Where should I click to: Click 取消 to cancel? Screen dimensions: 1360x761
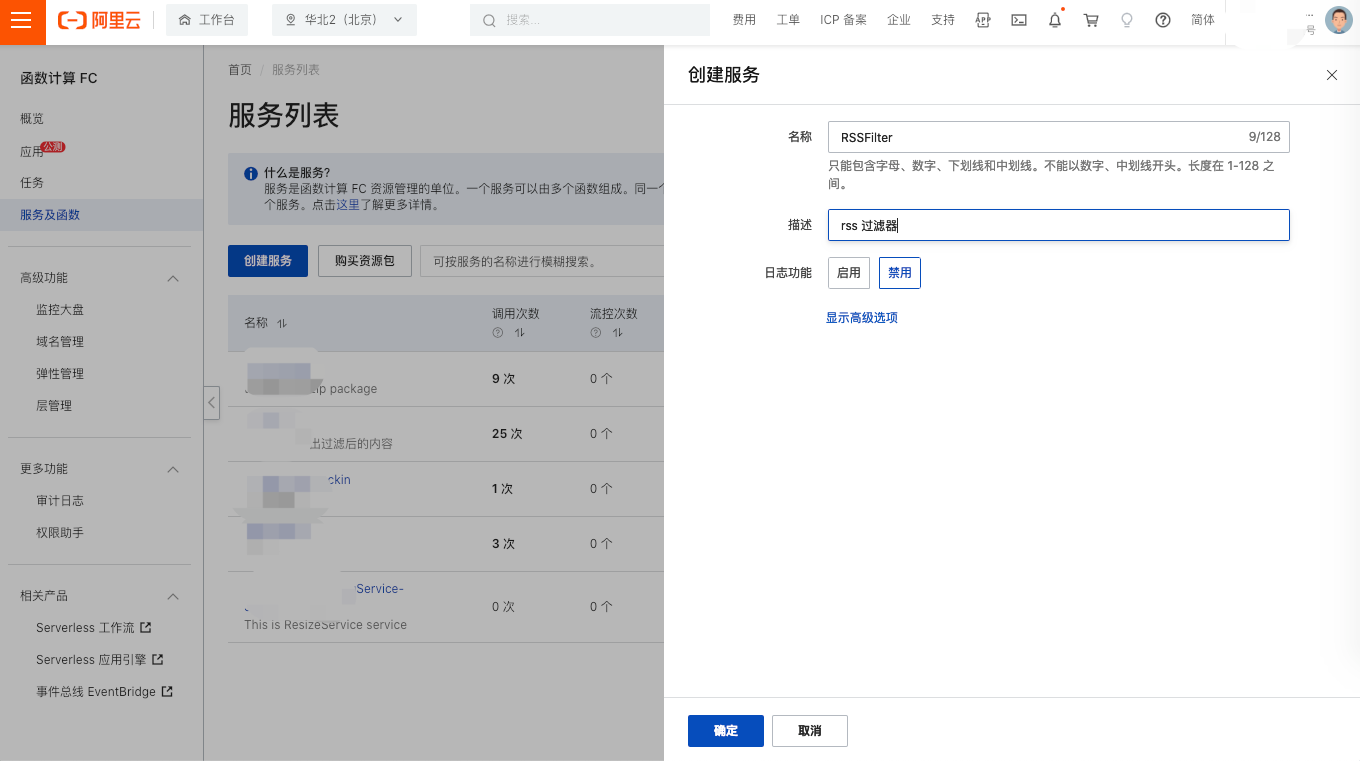[810, 731]
